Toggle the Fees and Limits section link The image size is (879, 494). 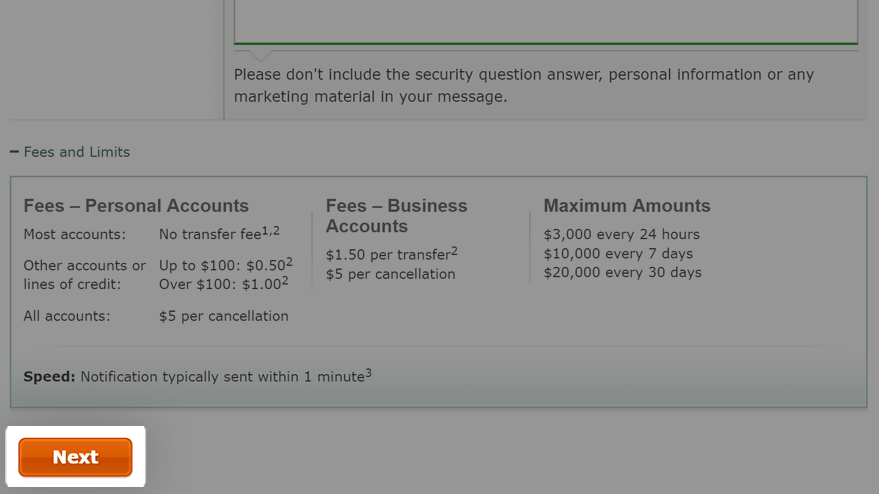pyautogui.click(x=76, y=152)
